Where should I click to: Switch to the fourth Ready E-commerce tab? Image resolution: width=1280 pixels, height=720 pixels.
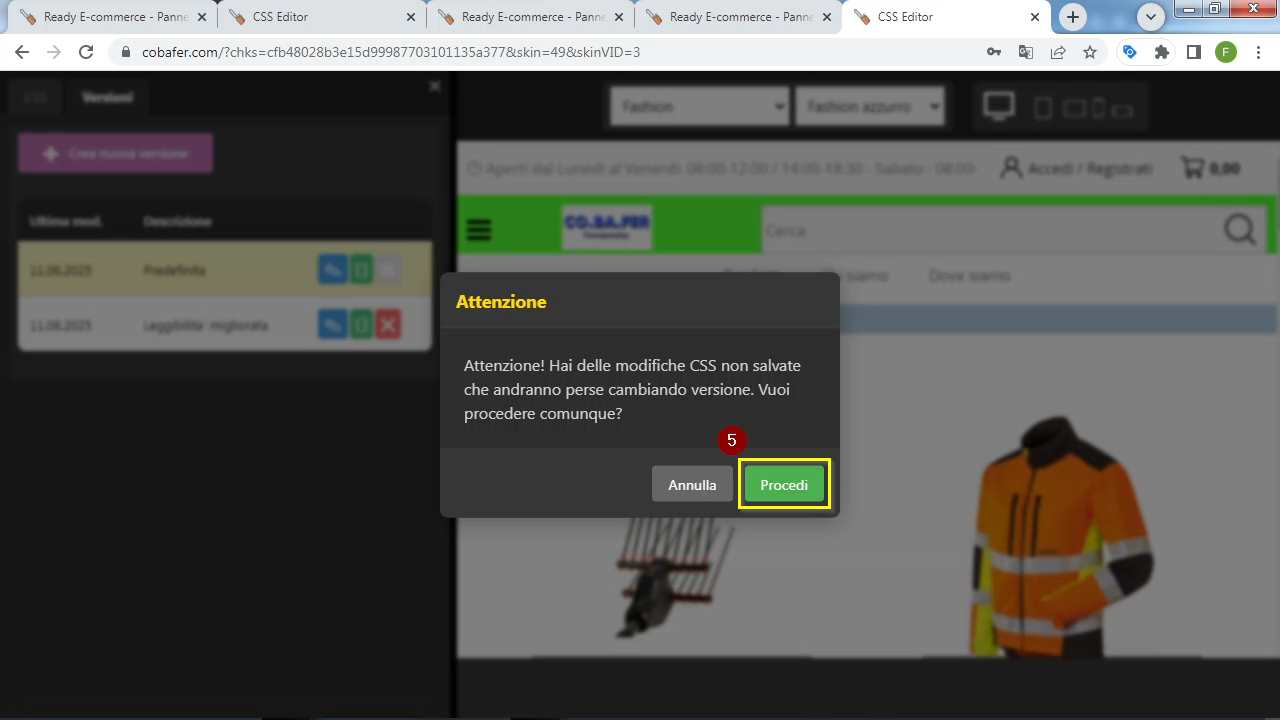[738, 17]
